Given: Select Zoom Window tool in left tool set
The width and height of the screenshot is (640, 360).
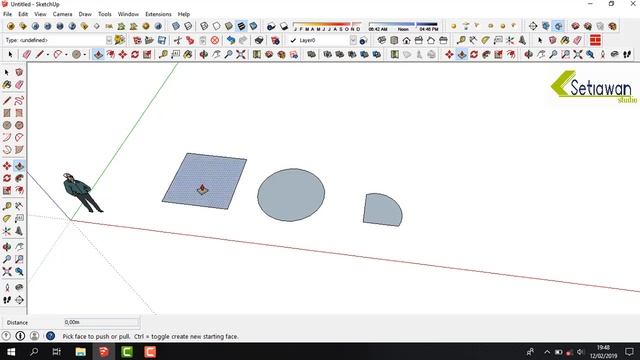Looking at the screenshot, I should [19, 259].
